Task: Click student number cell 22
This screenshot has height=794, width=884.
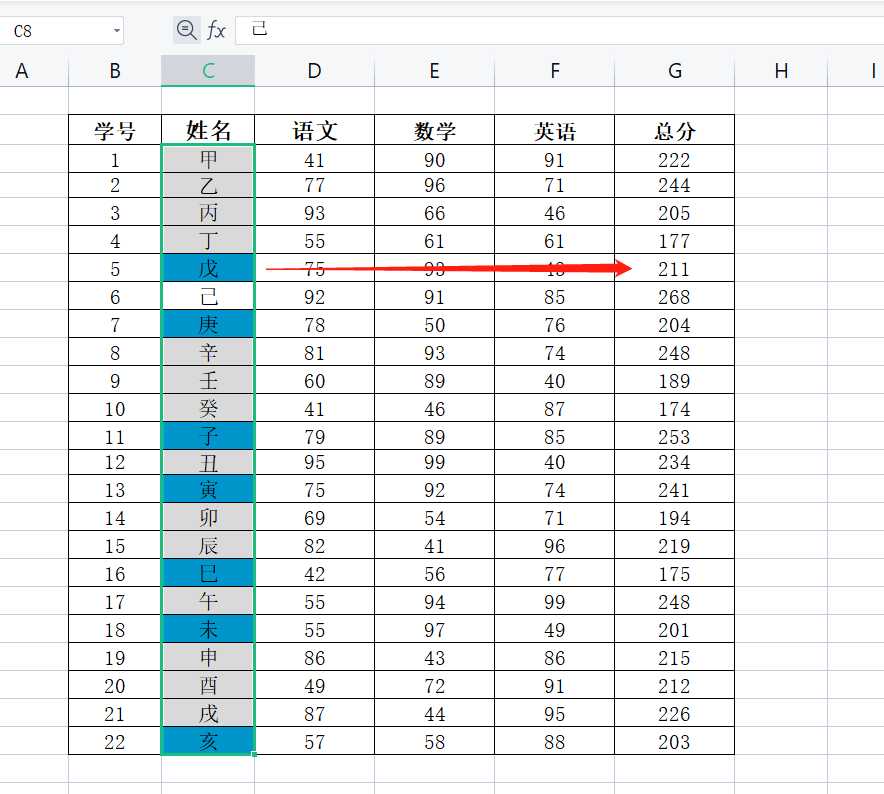Action: 115,740
